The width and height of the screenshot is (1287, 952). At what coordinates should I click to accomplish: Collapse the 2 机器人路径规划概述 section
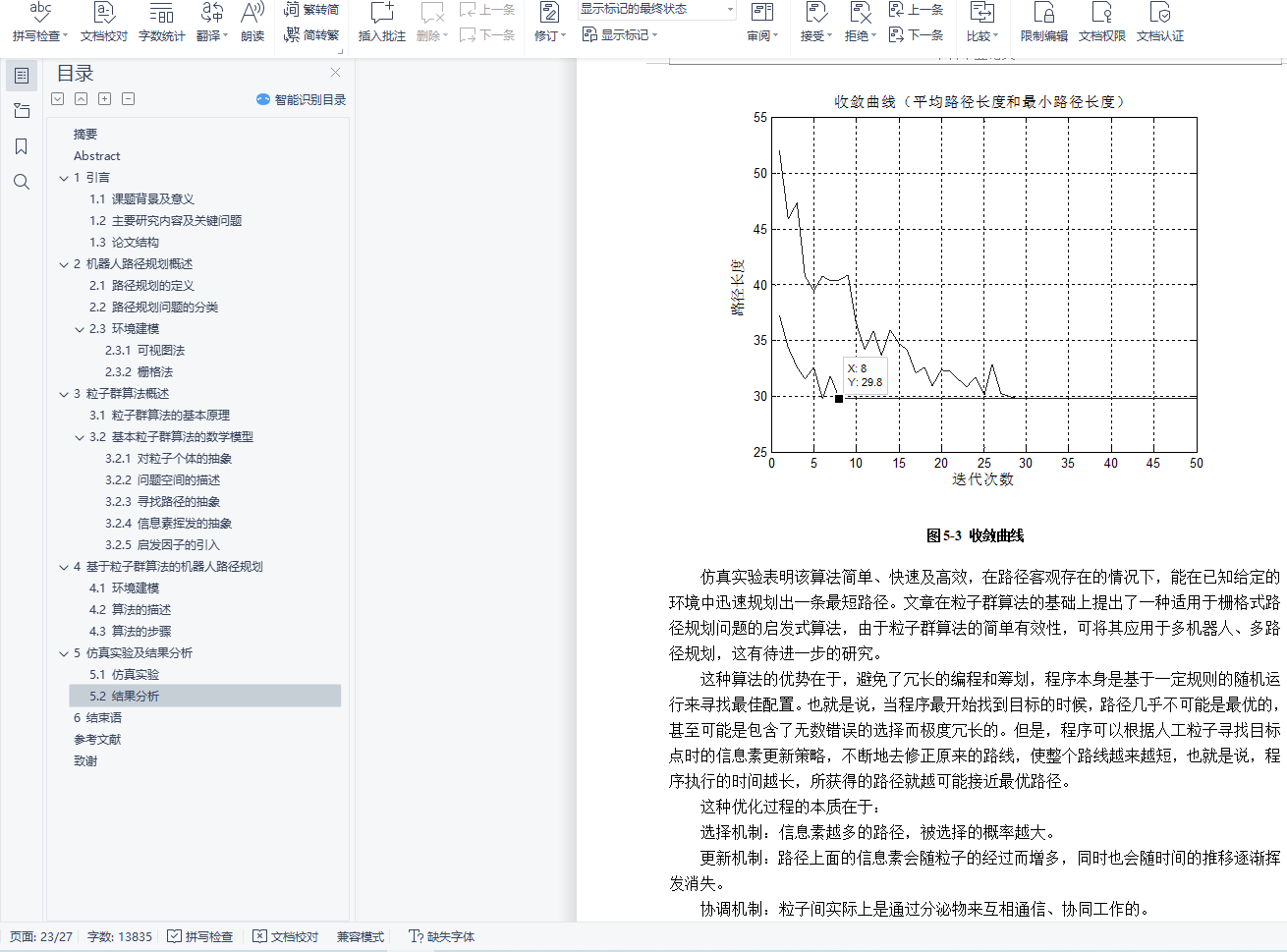pyautogui.click(x=64, y=264)
